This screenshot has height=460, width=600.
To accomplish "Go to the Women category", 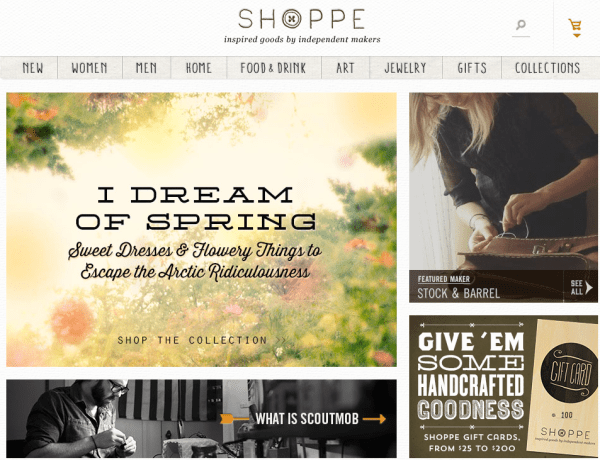I will tap(89, 68).
